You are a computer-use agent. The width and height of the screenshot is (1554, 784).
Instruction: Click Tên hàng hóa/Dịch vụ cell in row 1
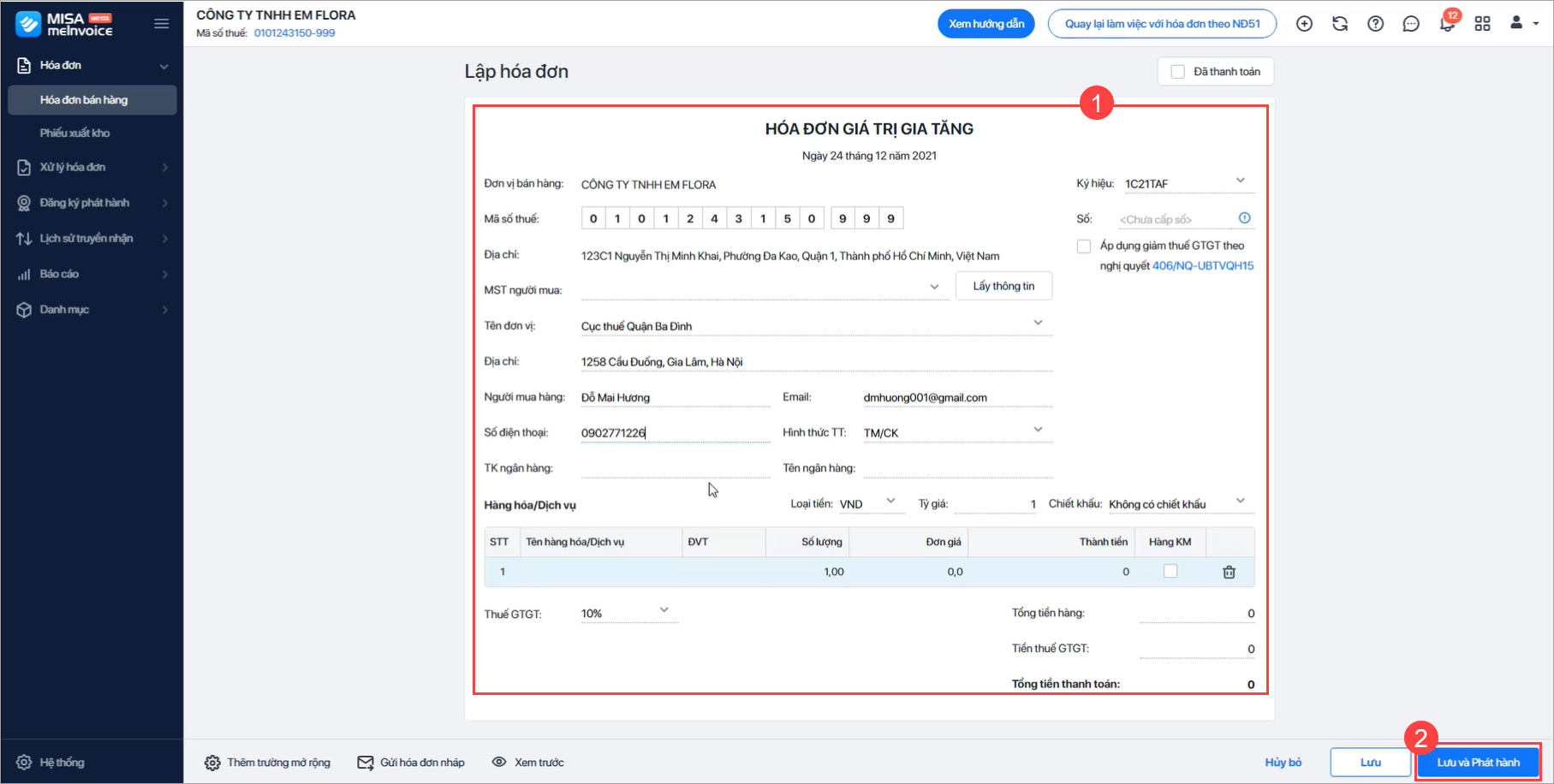pyautogui.click(x=601, y=572)
